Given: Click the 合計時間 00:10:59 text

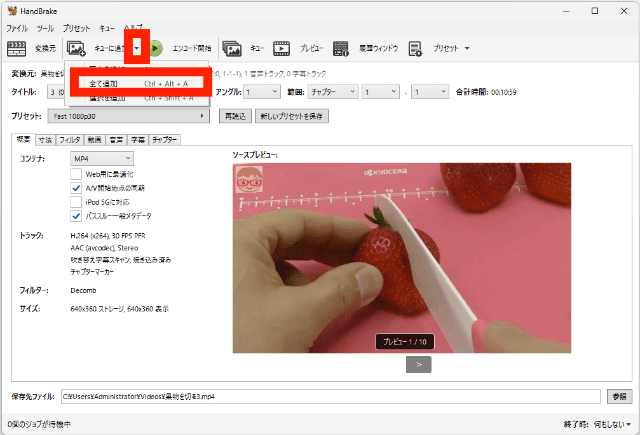Looking at the screenshot, I should (x=486, y=92).
